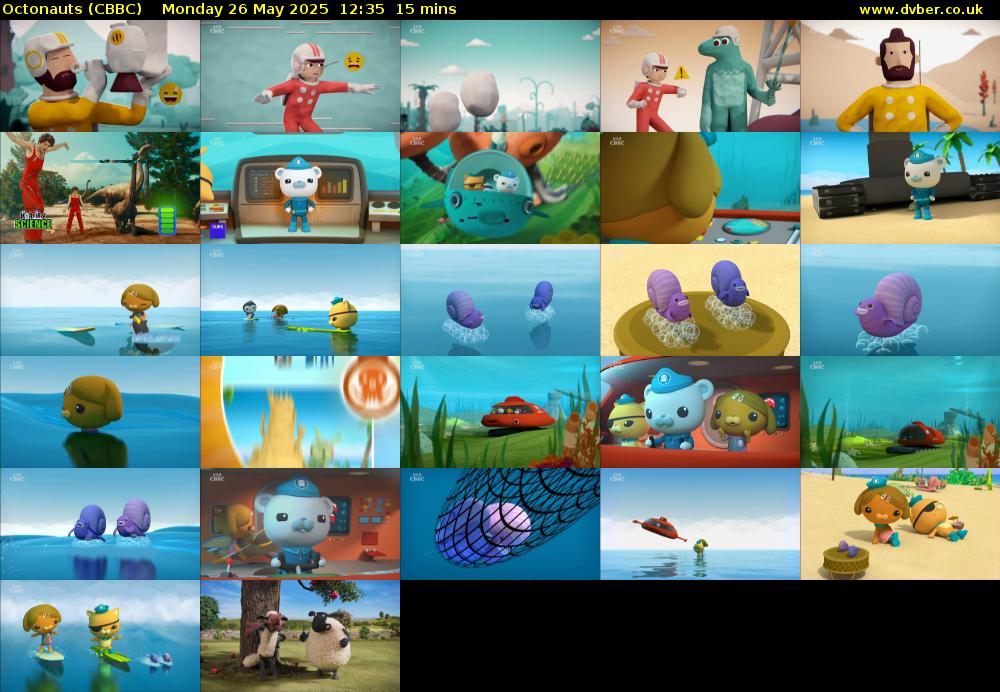Viewport: 1000px width, 692px height.
Task: Click the Octonauts (CBBC) title text
Action: coord(72,10)
